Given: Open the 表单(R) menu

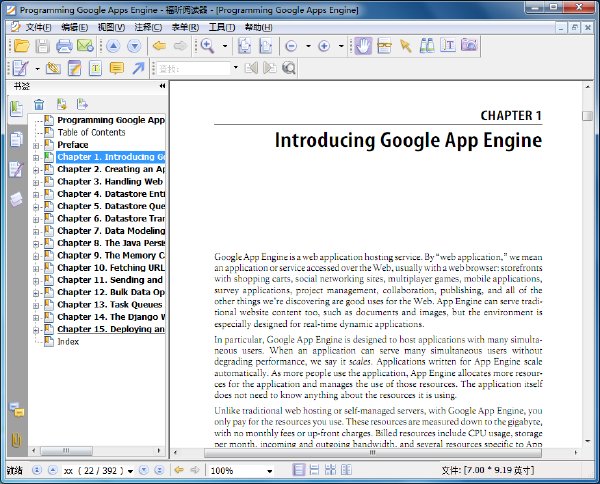Looking at the screenshot, I should (x=185, y=28).
